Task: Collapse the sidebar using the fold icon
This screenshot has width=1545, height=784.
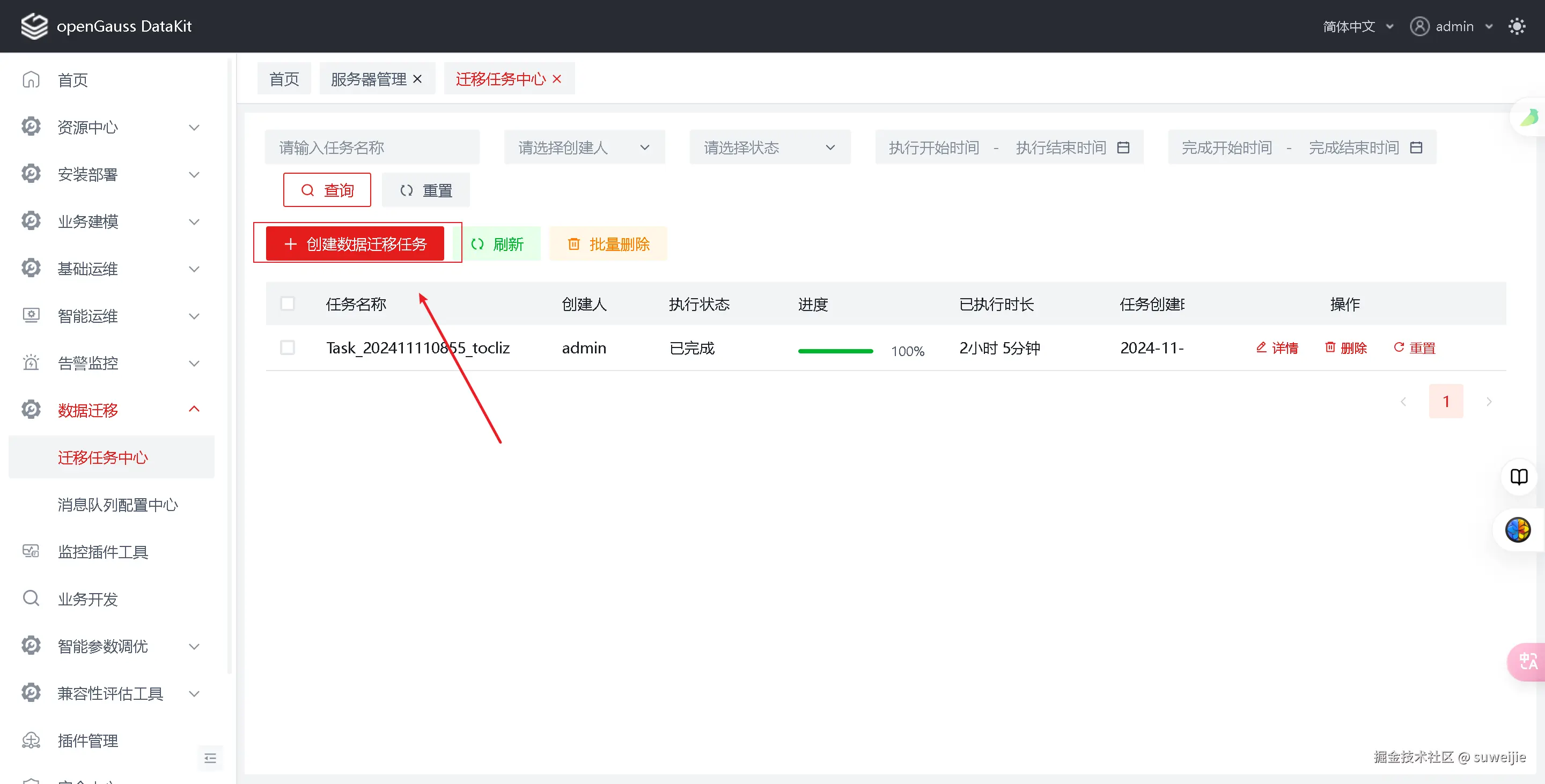Action: tap(210, 758)
